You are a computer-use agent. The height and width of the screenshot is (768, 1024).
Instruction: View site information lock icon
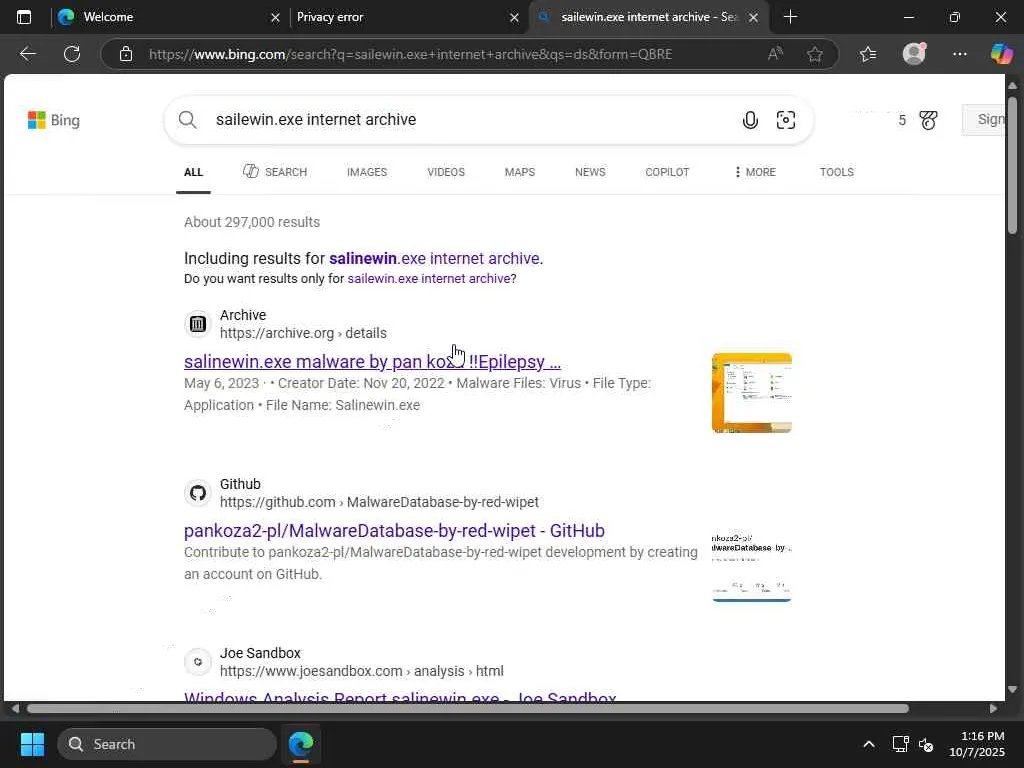tap(126, 54)
